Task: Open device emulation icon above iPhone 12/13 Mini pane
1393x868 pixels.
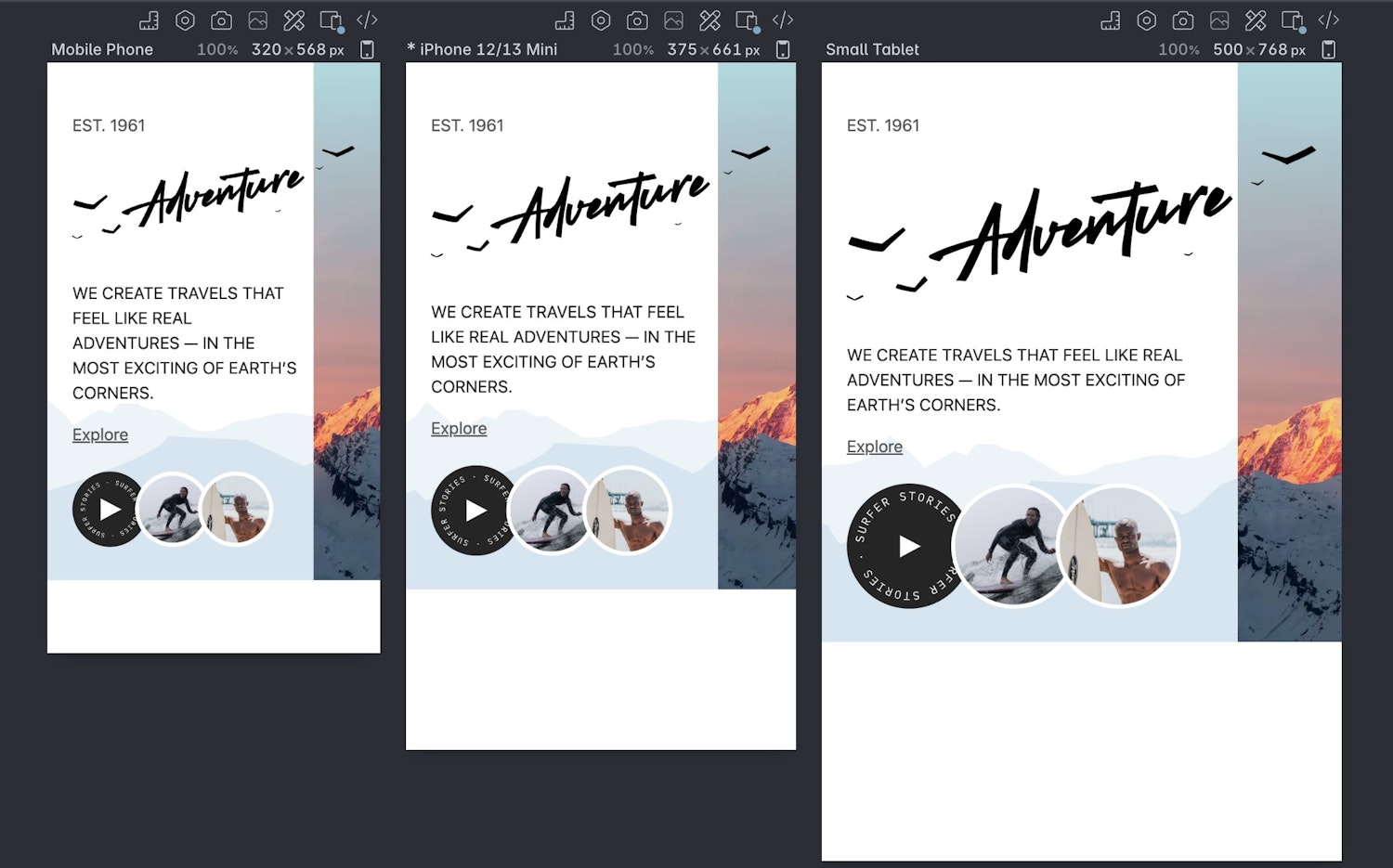Action: [x=747, y=20]
